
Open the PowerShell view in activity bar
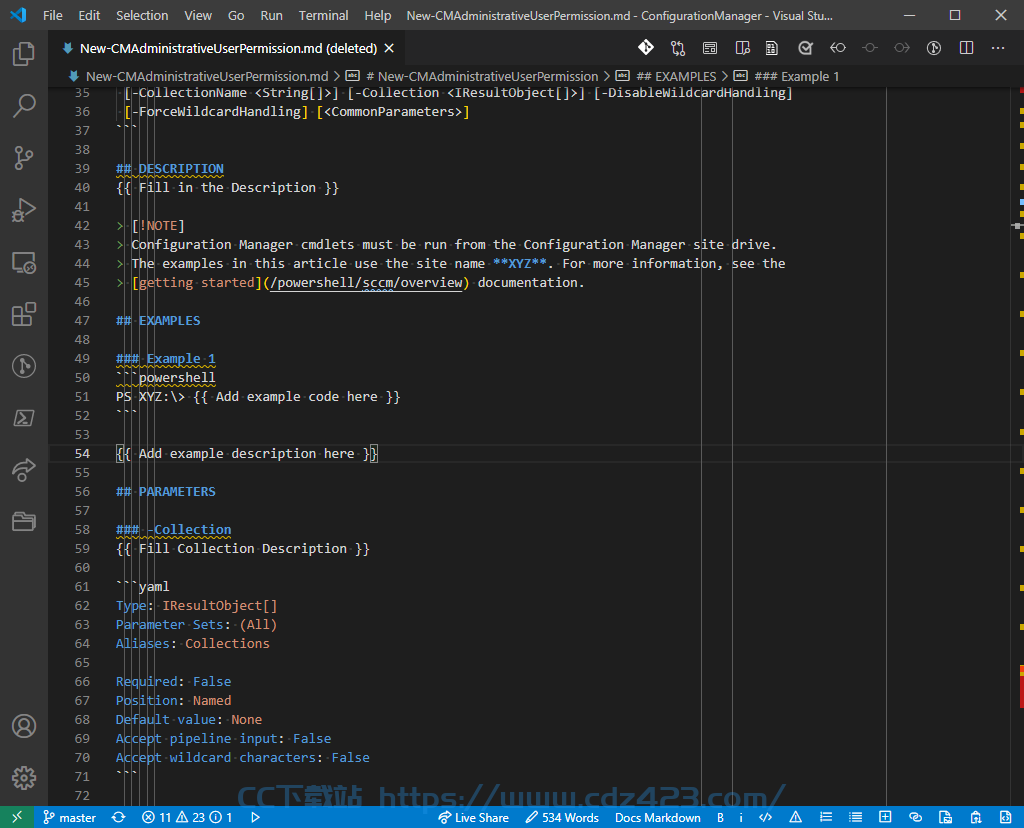pos(24,418)
